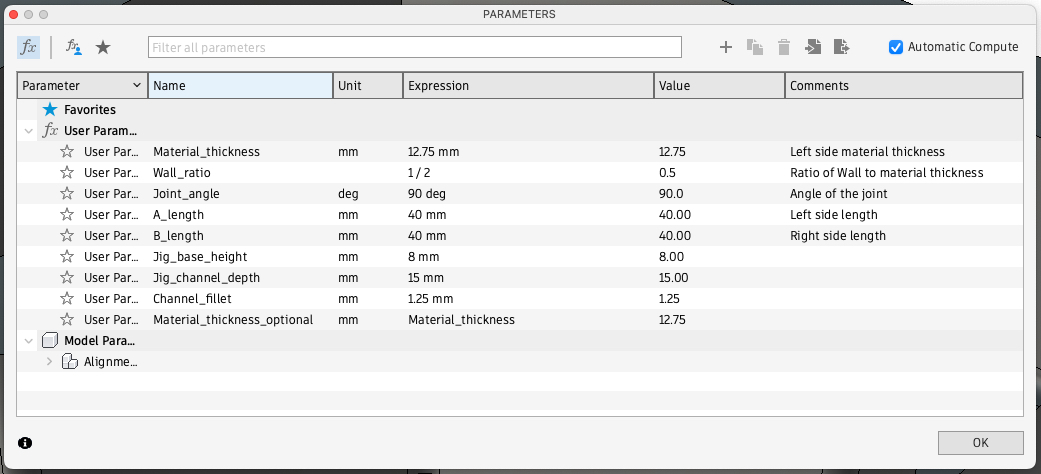
Task: Click 'Right side length' comment
Action: 838,236
